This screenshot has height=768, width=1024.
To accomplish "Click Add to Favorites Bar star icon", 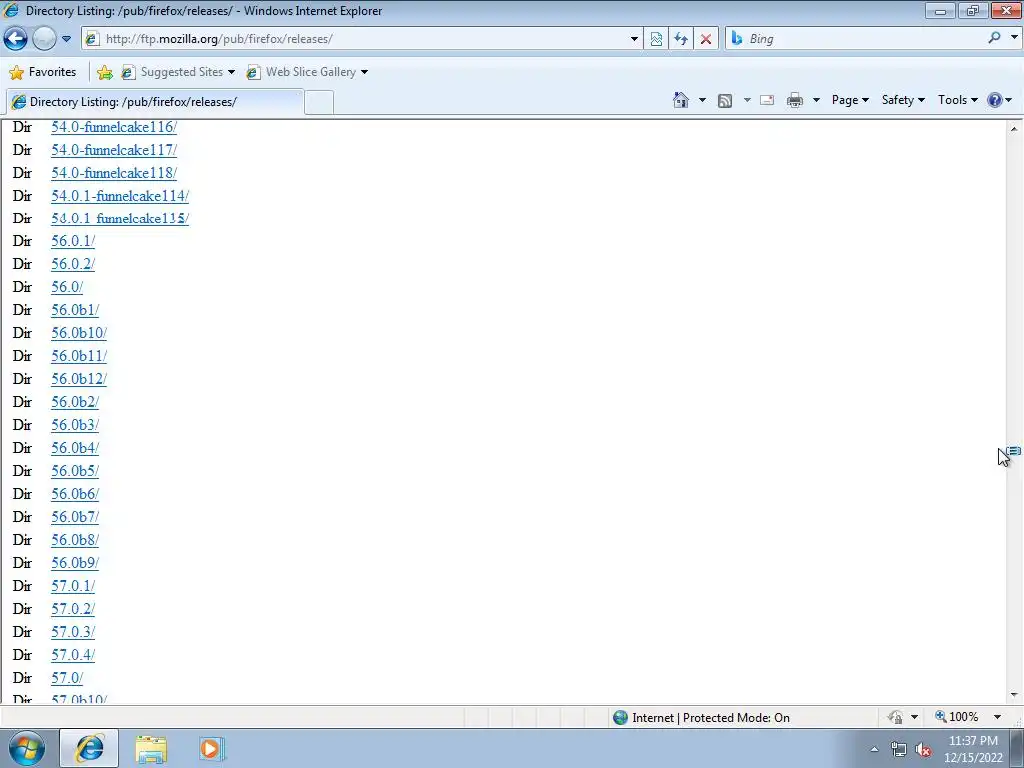I will click(x=104, y=72).
